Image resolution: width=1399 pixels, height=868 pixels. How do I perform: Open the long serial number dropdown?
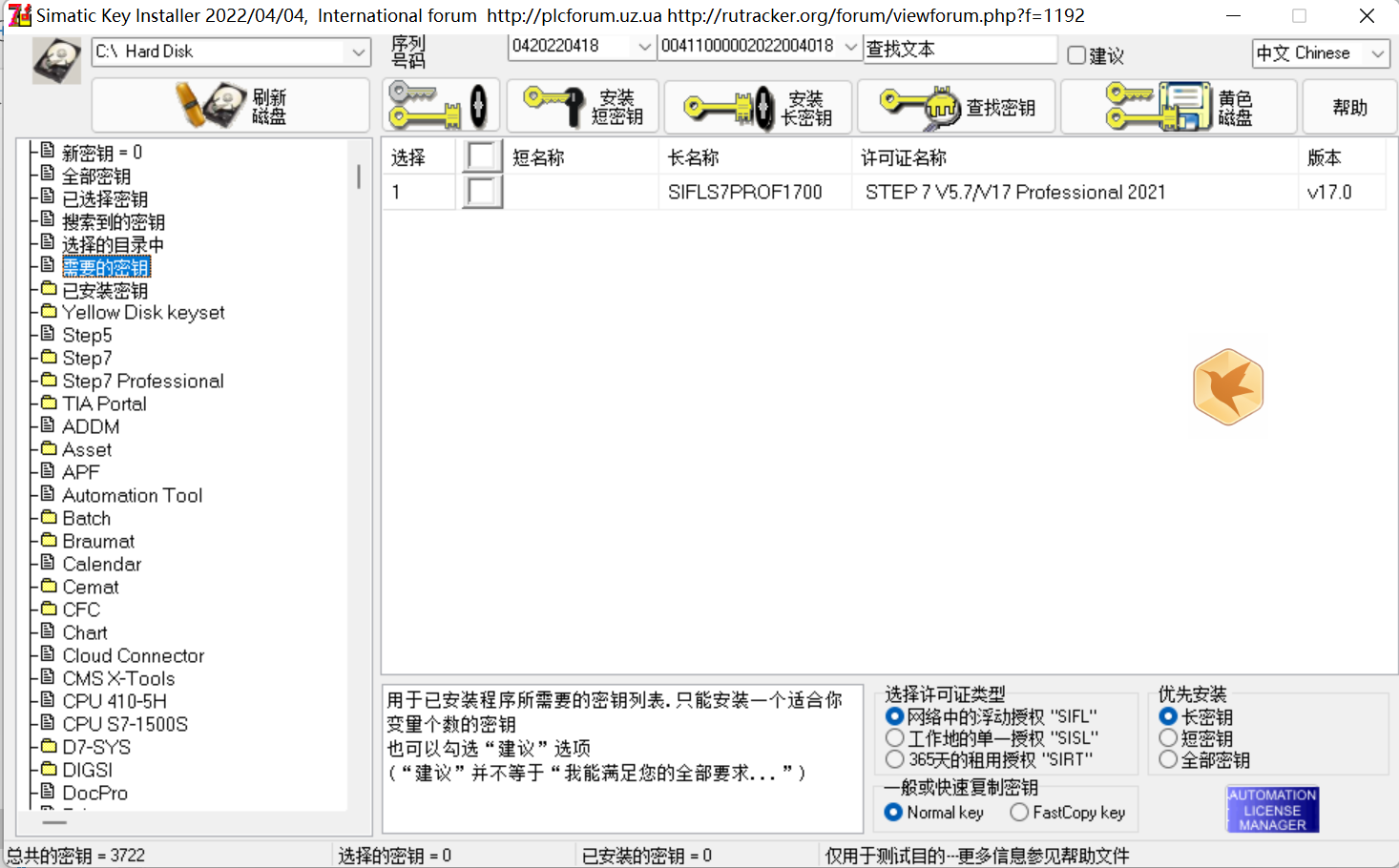point(850,46)
